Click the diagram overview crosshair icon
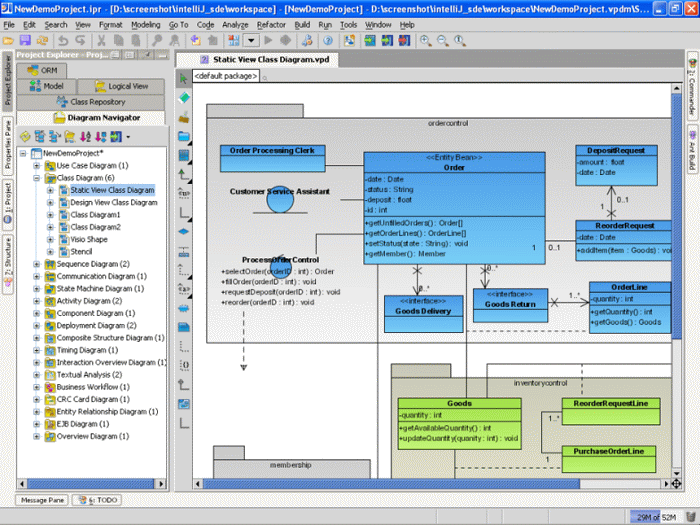Image resolution: width=700 pixels, height=525 pixels. click(x=676, y=484)
